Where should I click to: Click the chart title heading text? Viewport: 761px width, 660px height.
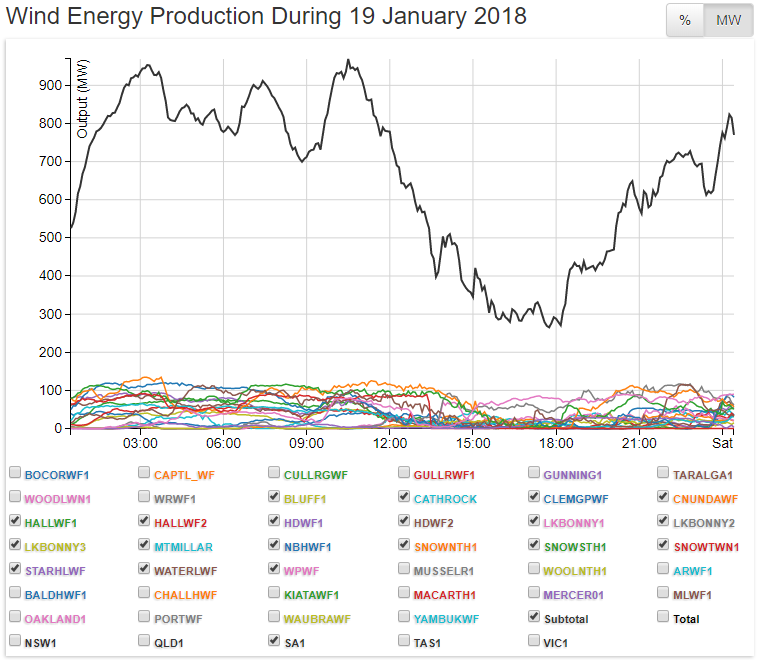coord(267,18)
